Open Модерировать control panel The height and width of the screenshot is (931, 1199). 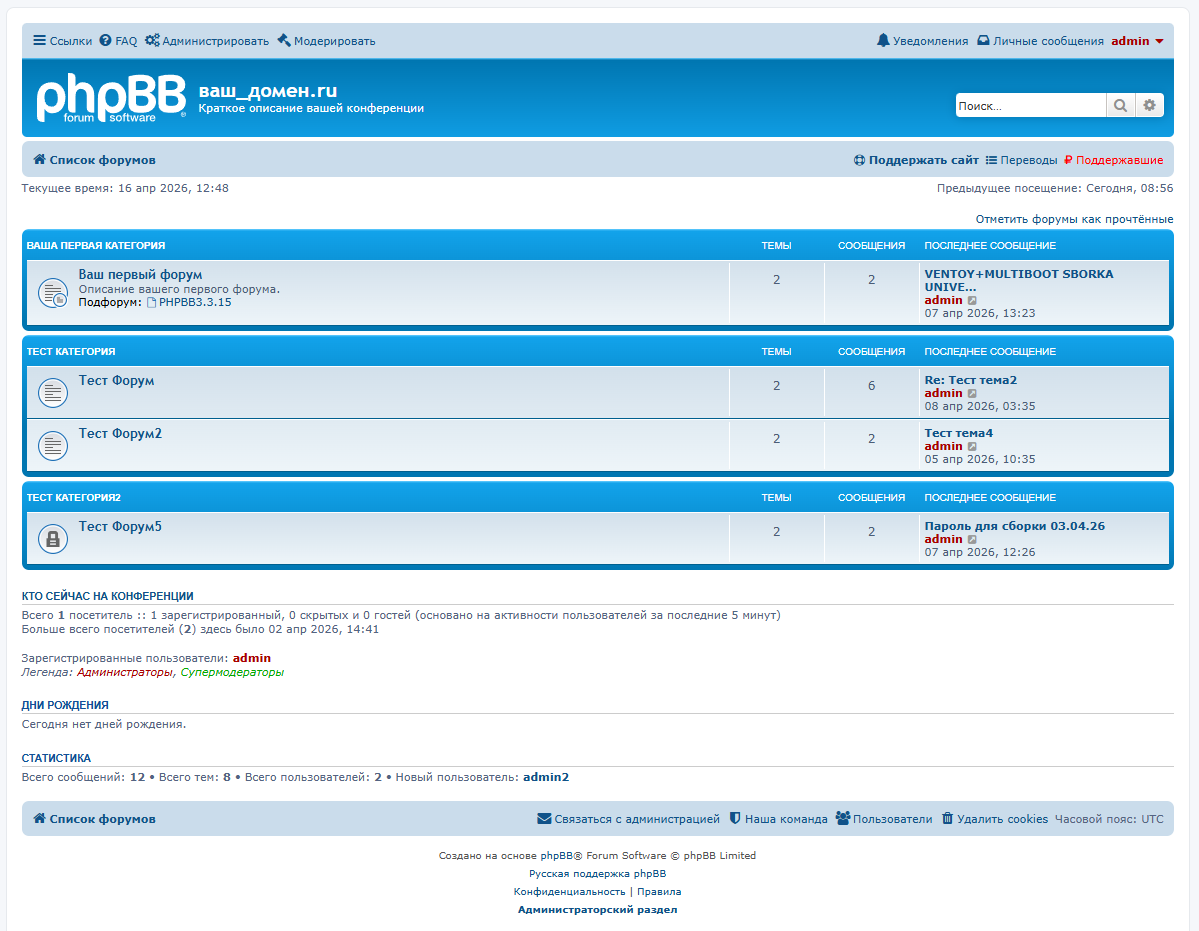[326, 41]
